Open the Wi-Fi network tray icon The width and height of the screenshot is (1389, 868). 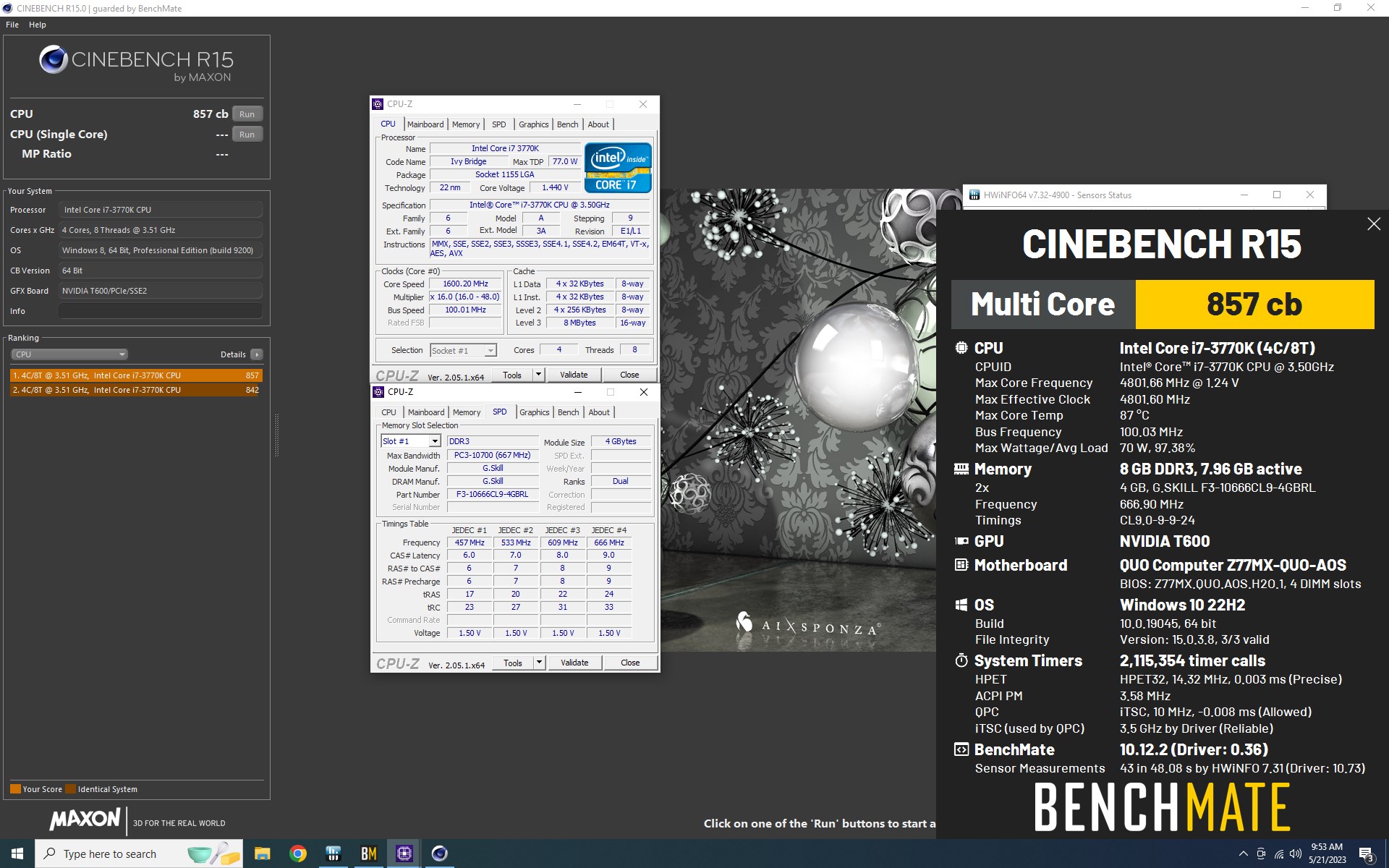(1279, 854)
